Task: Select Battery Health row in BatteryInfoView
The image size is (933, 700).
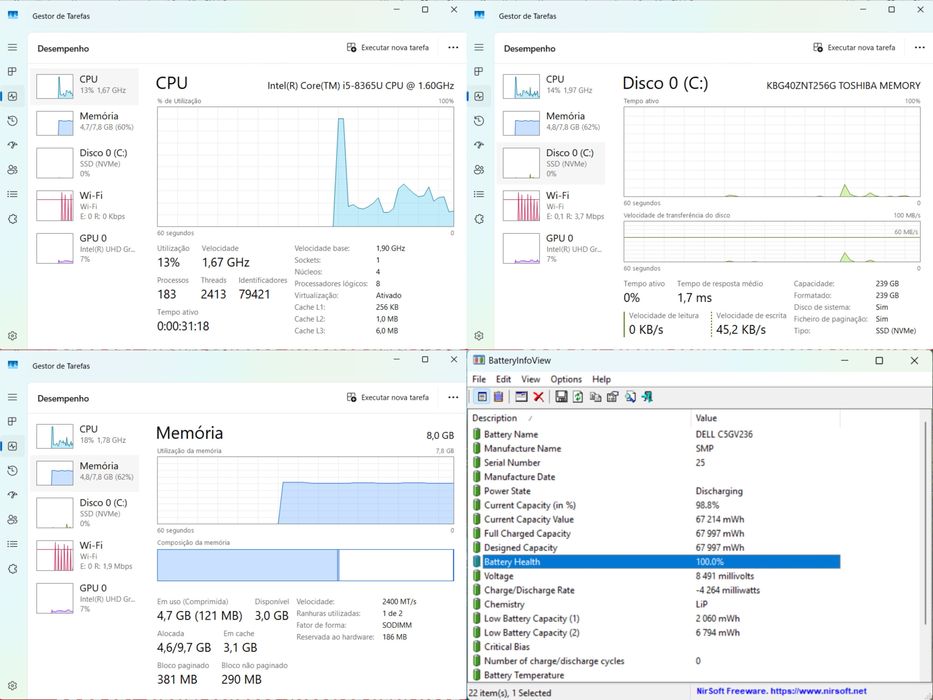Action: [x=655, y=561]
